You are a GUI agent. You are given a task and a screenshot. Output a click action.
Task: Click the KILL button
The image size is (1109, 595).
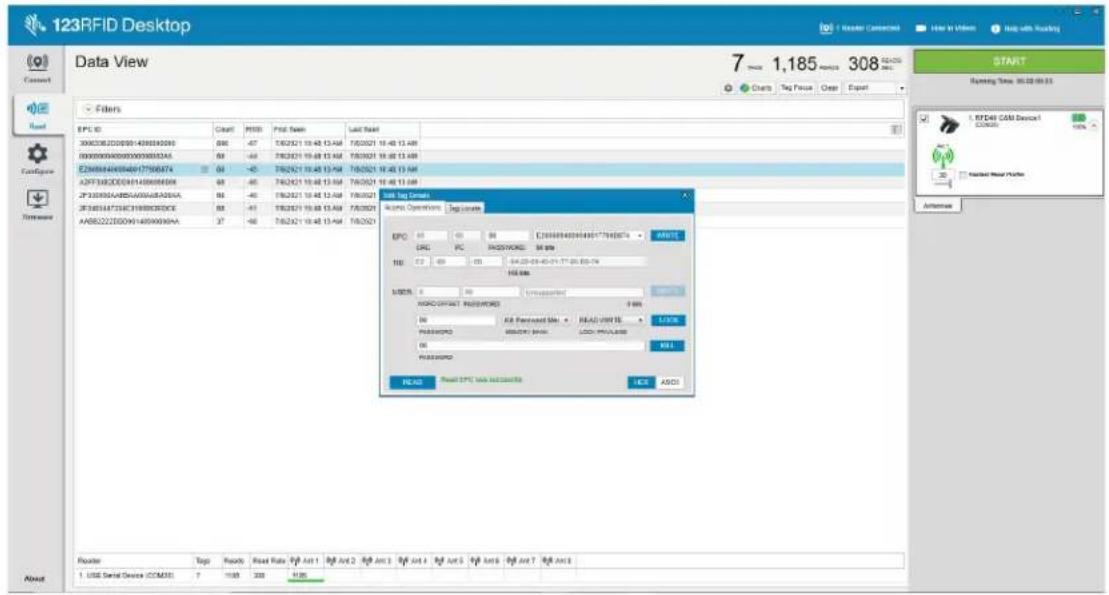pyautogui.click(x=667, y=346)
